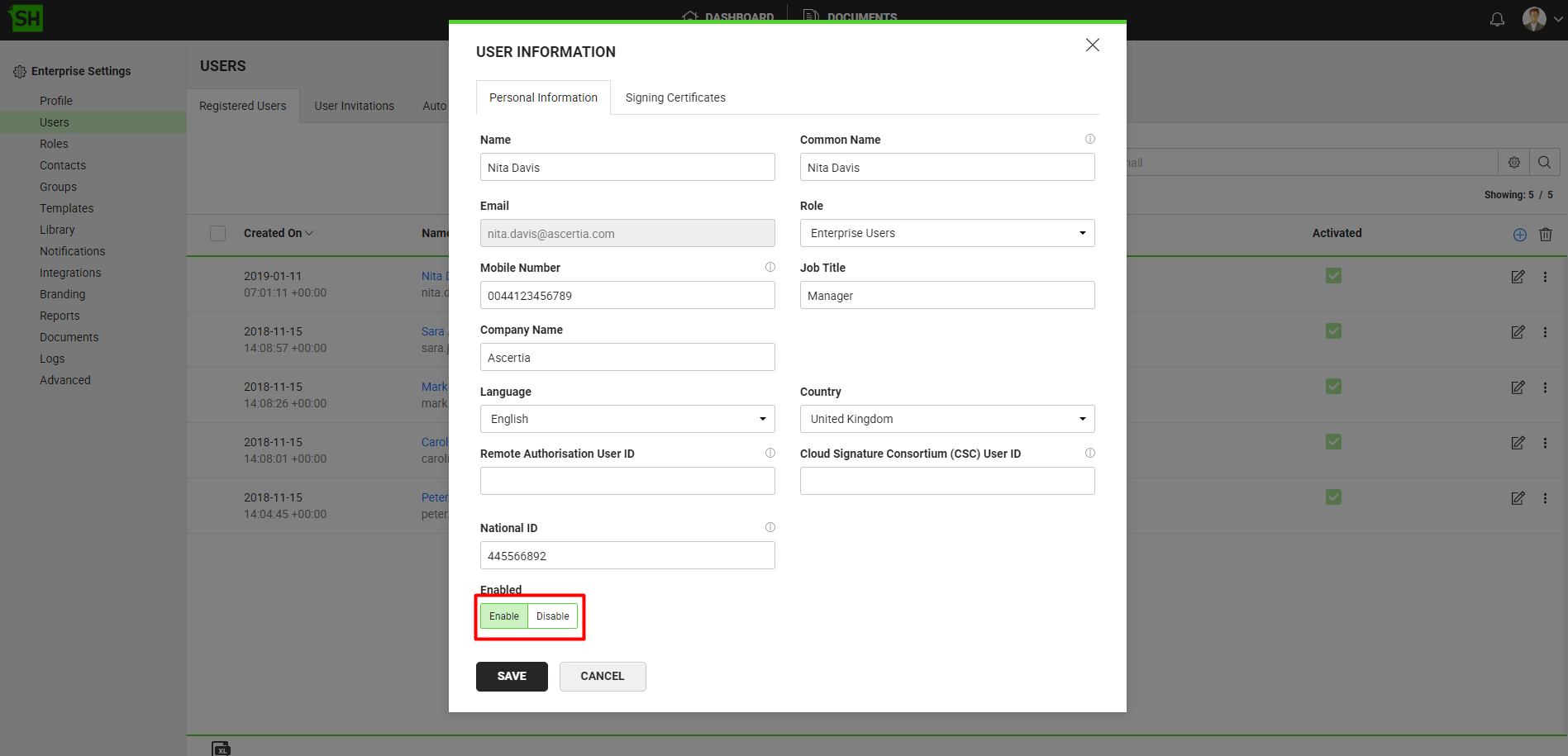Click the search magnifier icon
1568x756 pixels.
tap(1544, 163)
